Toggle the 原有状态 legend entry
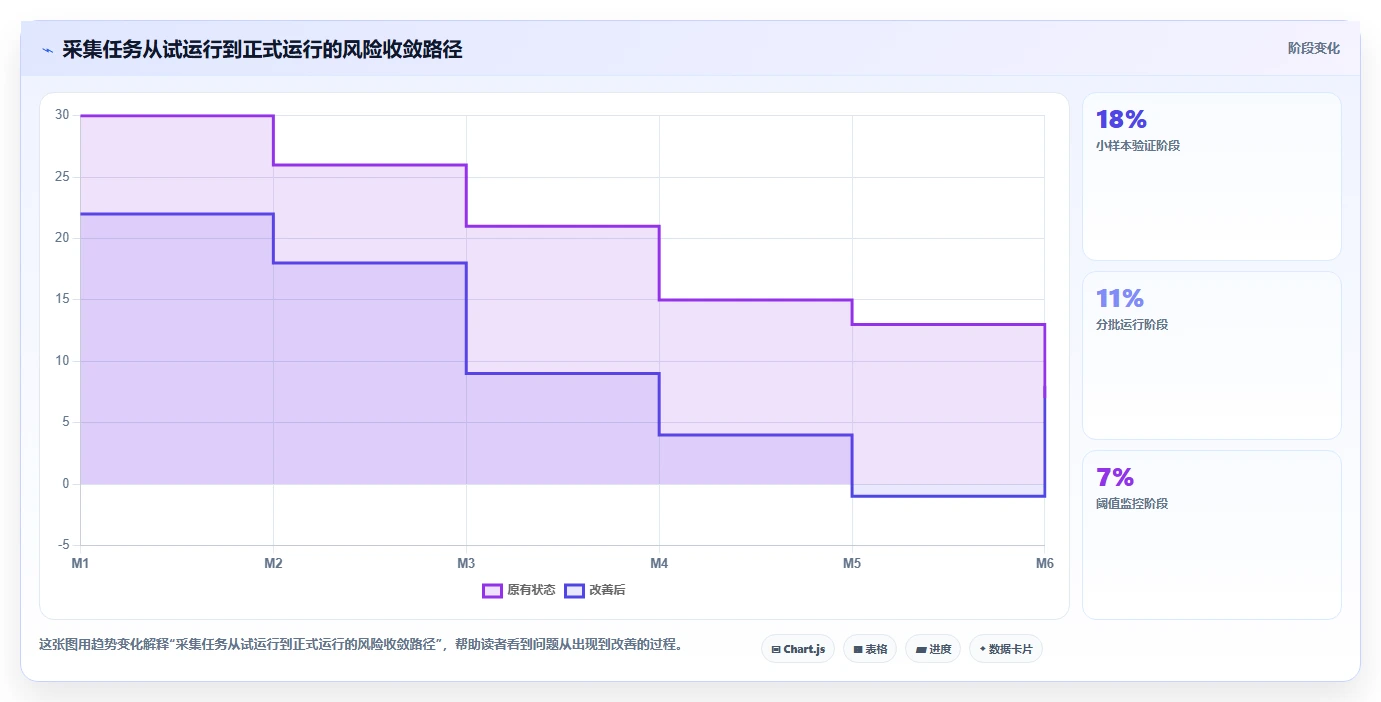This screenshot has width=1381, height=702. (x=519, y=590)
